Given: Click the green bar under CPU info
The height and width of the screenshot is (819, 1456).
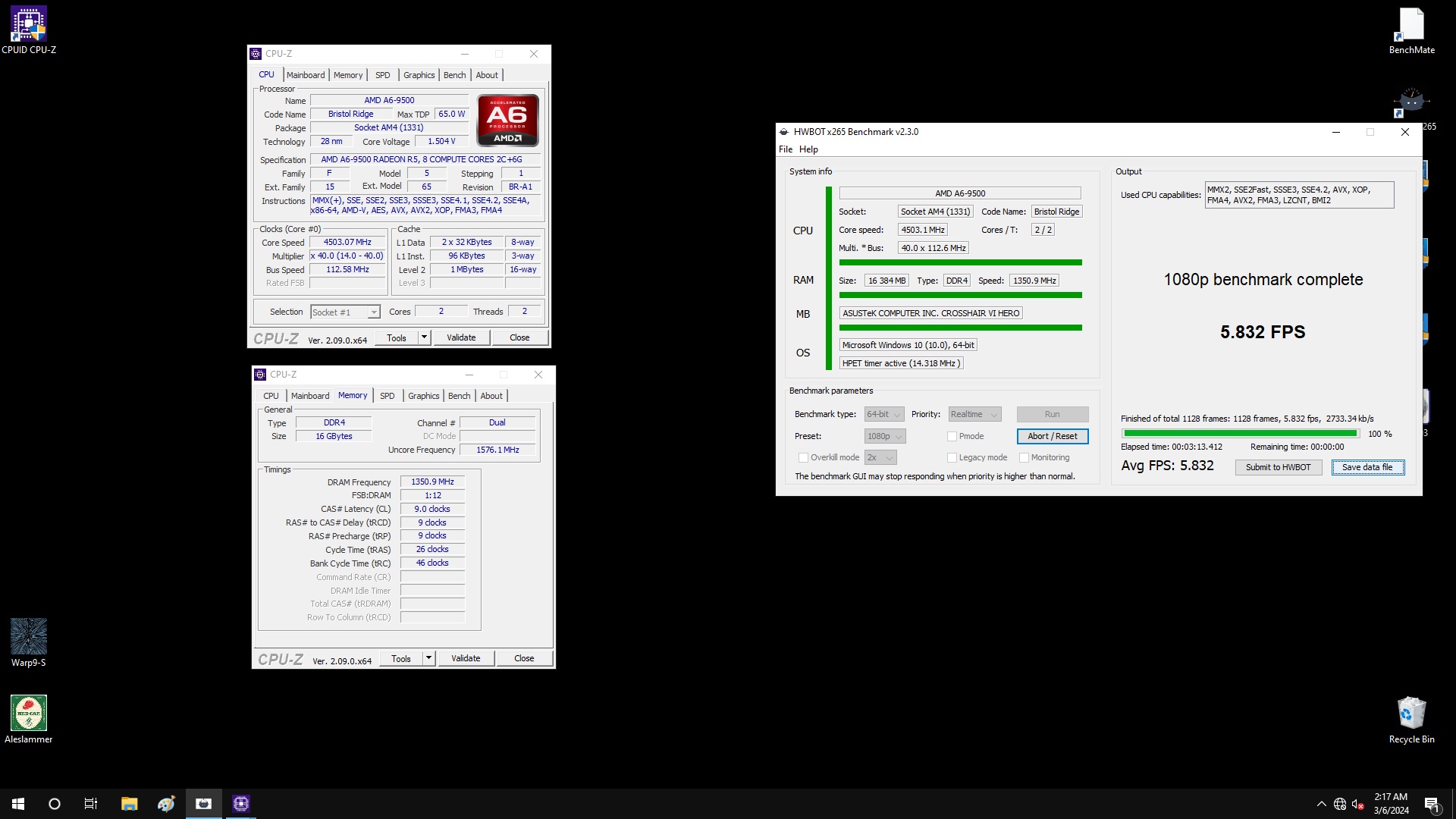Looking at the screenshot, I should 960,262.
